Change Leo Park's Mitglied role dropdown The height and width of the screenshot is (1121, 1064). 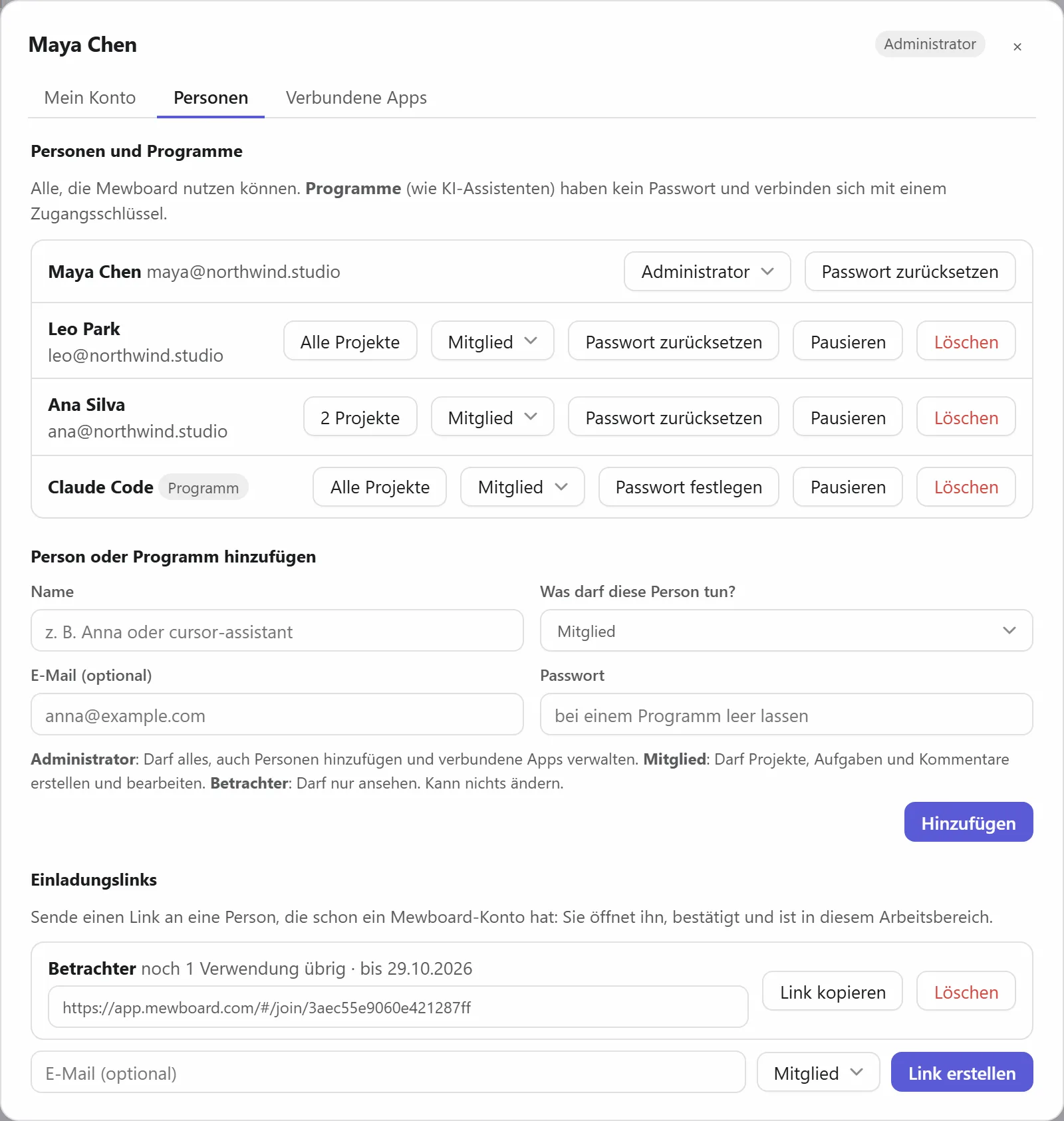[x=492, y=341]
